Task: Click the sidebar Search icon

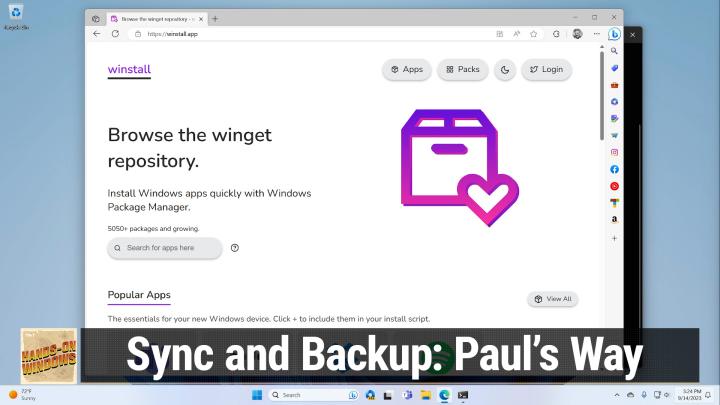Action: (x=614, y=51)
